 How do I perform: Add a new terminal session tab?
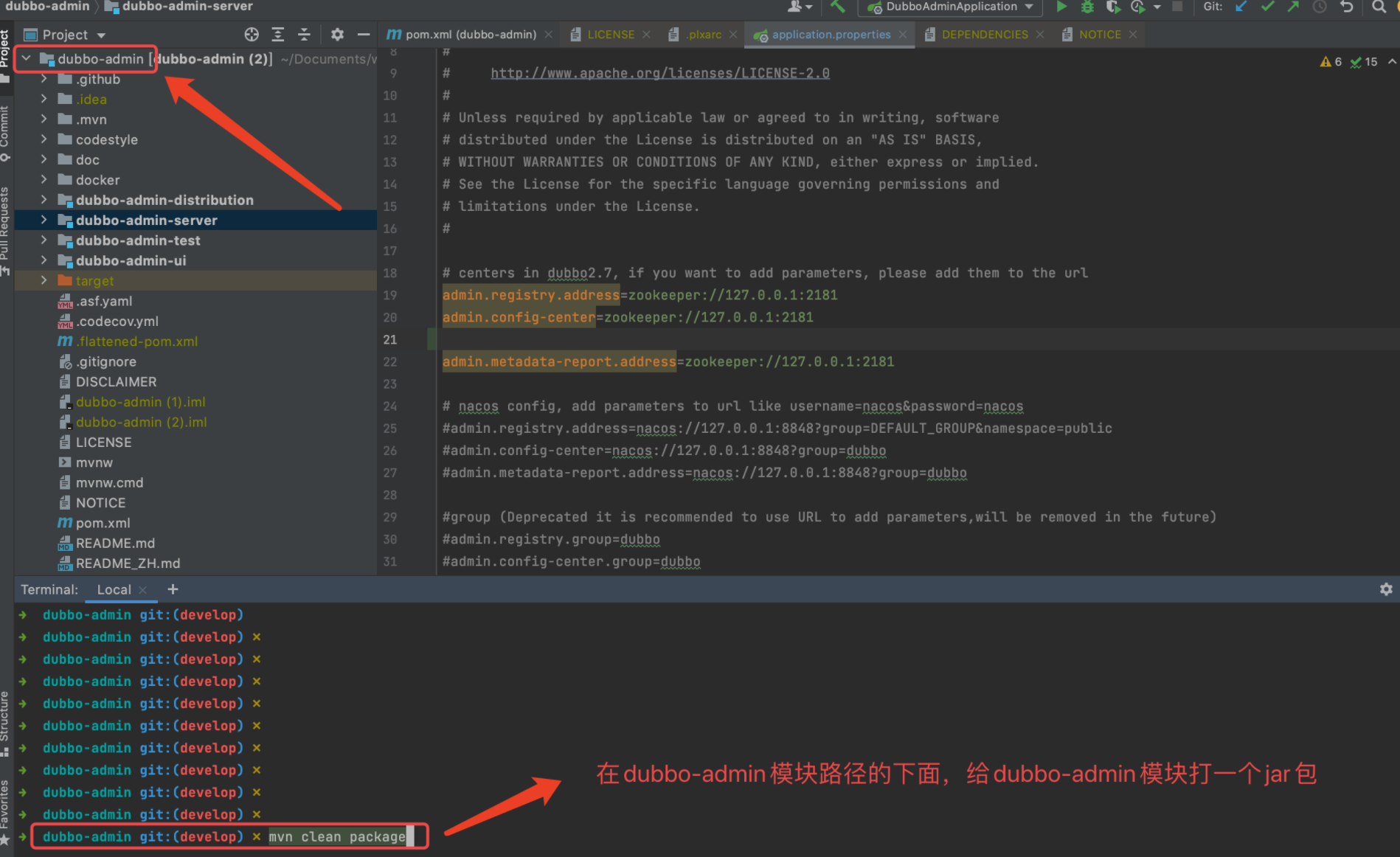click(173, 589)
